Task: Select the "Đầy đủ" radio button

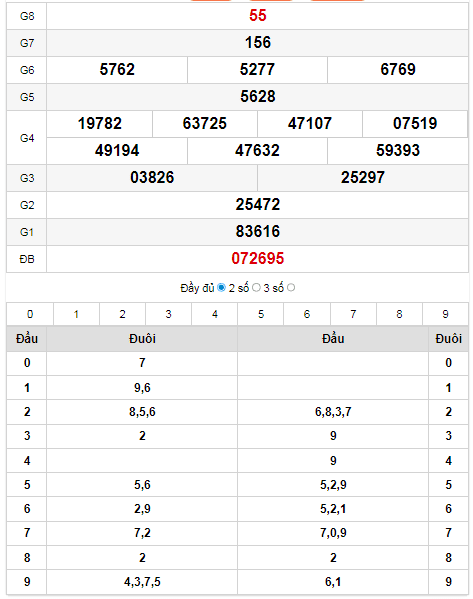Action: [x=221, y=287]
